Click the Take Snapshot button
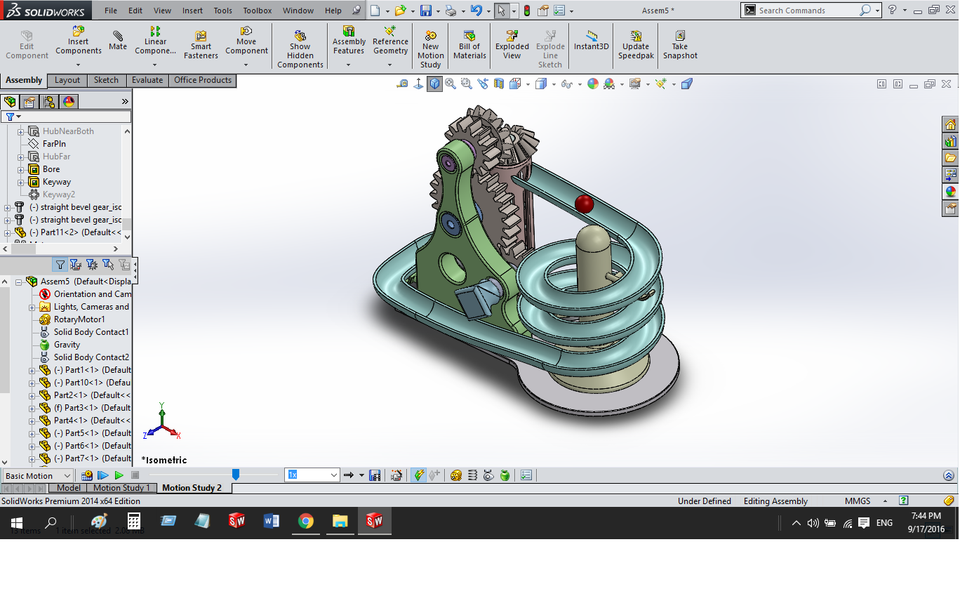 point(679,43)
